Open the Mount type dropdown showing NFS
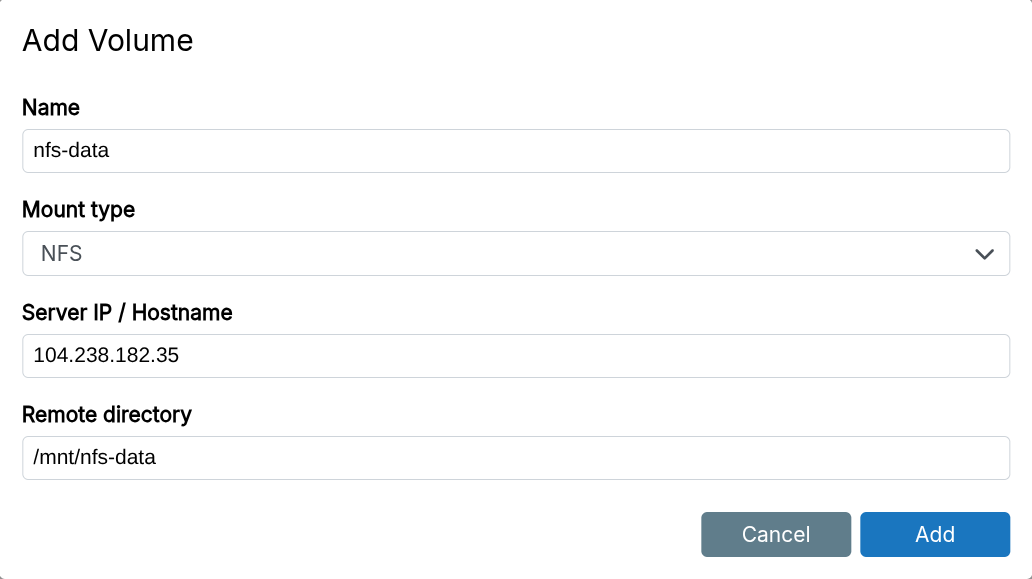 (x=515, y=254)
